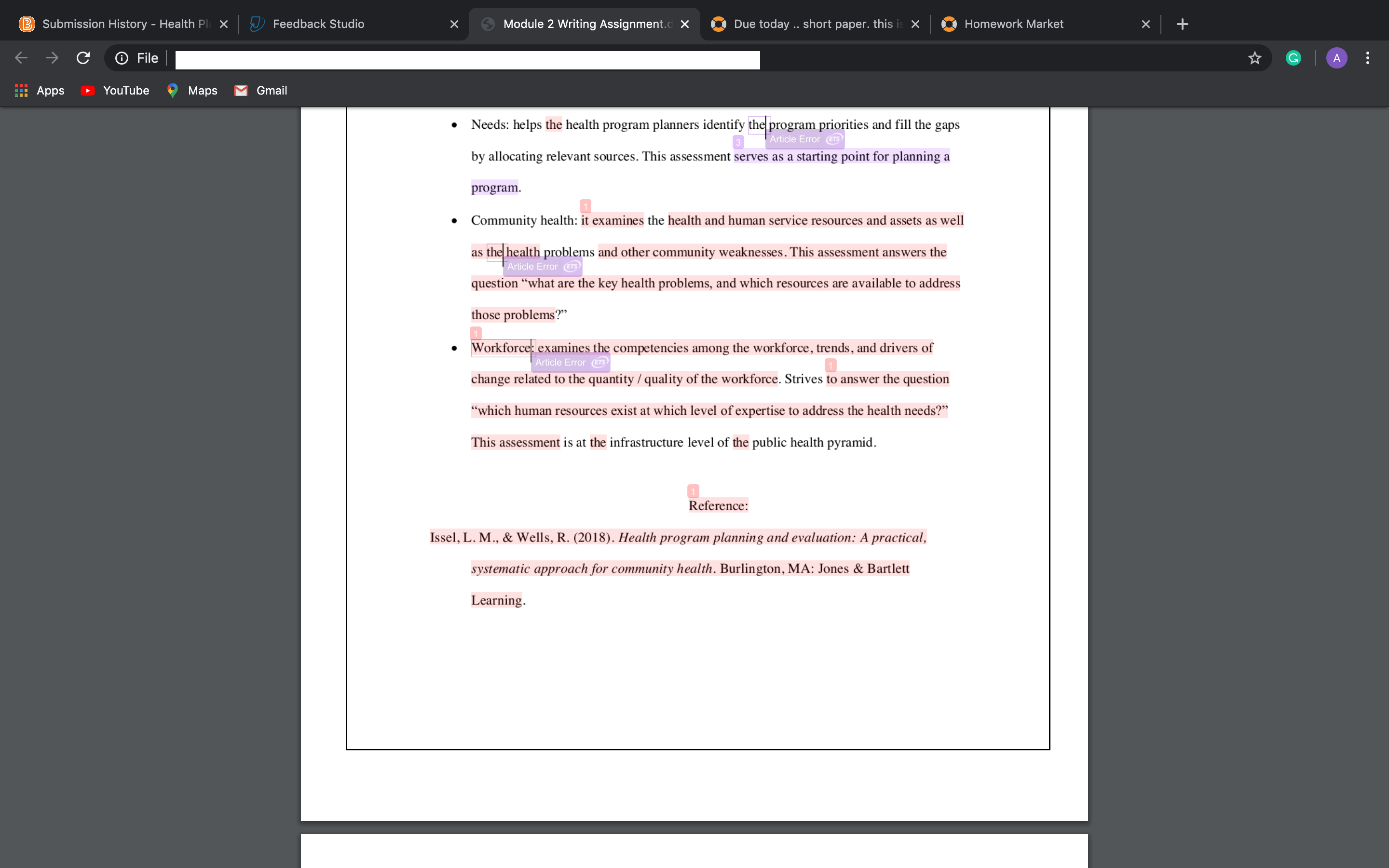Click the address bar URL field
This screenshot has width=1389, height=868.
click(467, 60)
